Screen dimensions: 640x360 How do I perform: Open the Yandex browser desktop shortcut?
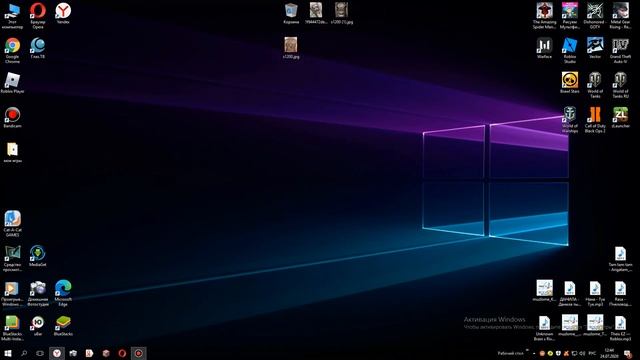tap(63, 13)
